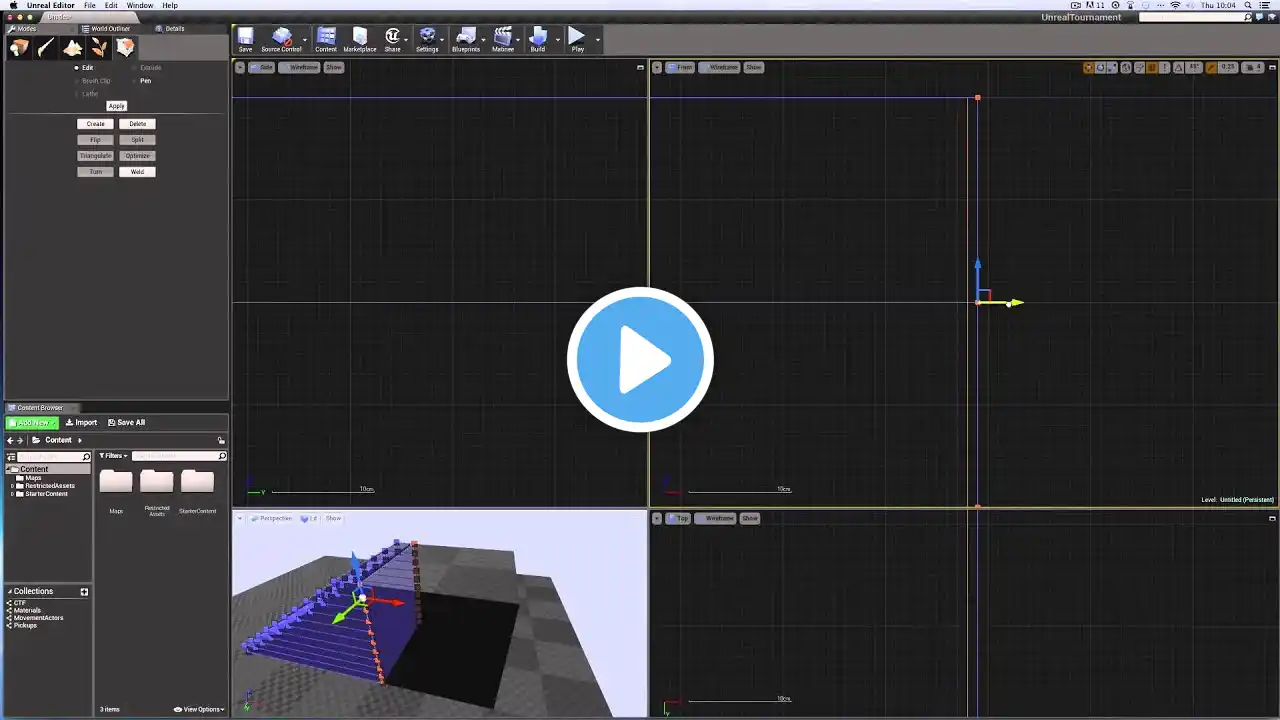Open the View Options dropdown
Viewport: 1280px width, 720px height.
pyautogui.click(x=199, y=709)
